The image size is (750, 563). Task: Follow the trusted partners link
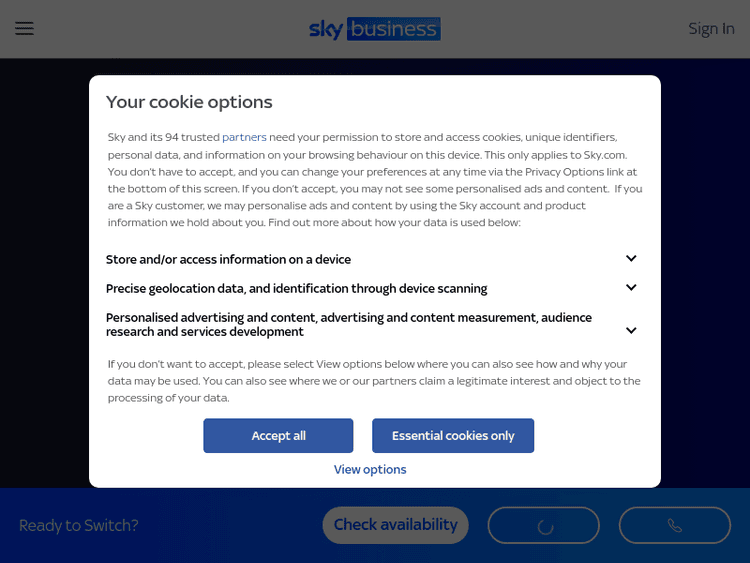(244, 137)
